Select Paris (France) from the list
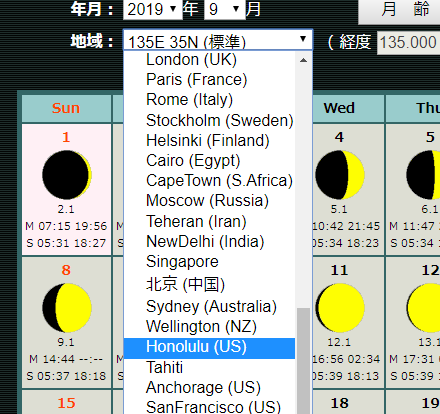Viewport: 440px width, 414px height. (209, 80)
